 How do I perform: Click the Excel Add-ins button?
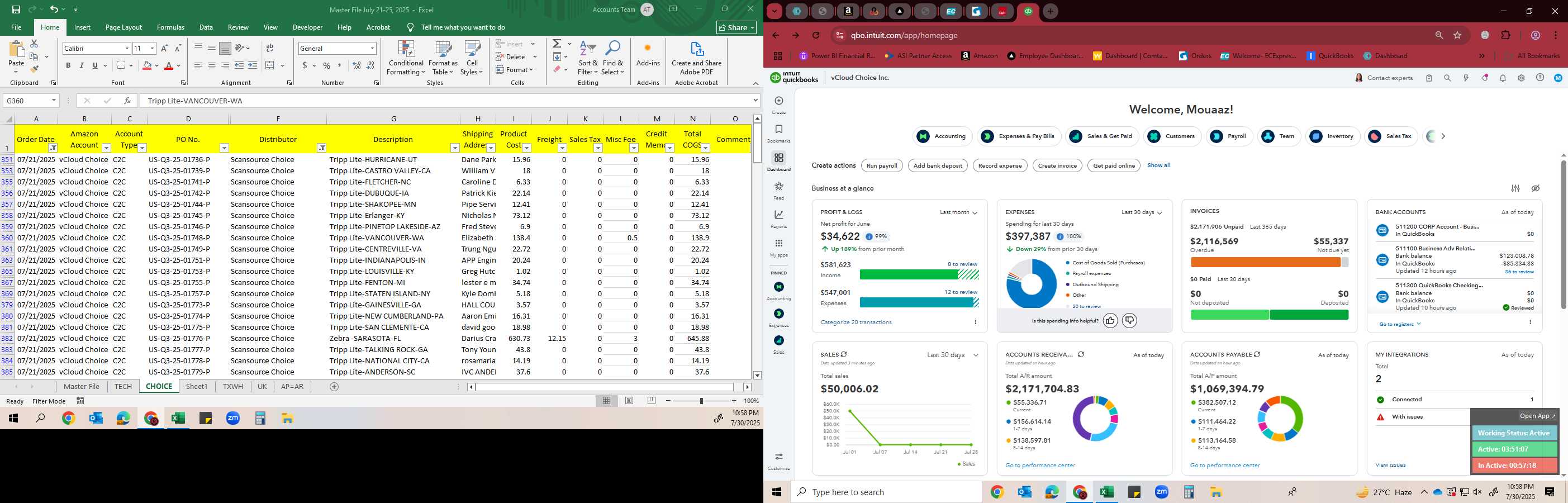[648, 54]
